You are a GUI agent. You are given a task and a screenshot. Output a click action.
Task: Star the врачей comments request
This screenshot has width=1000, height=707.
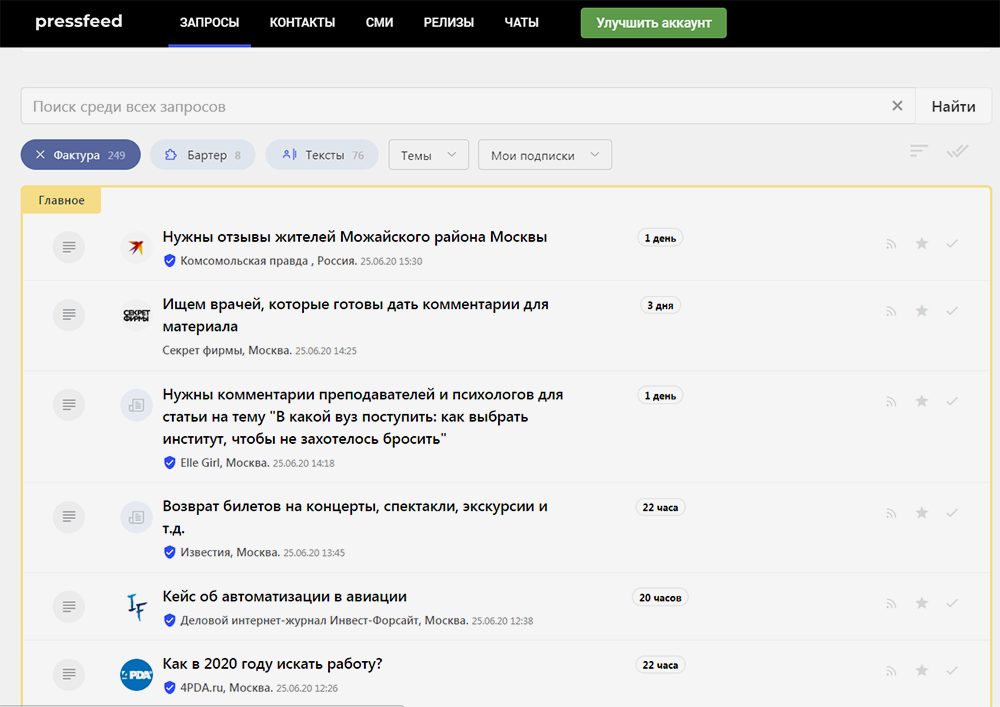click(x=922, y=310)
